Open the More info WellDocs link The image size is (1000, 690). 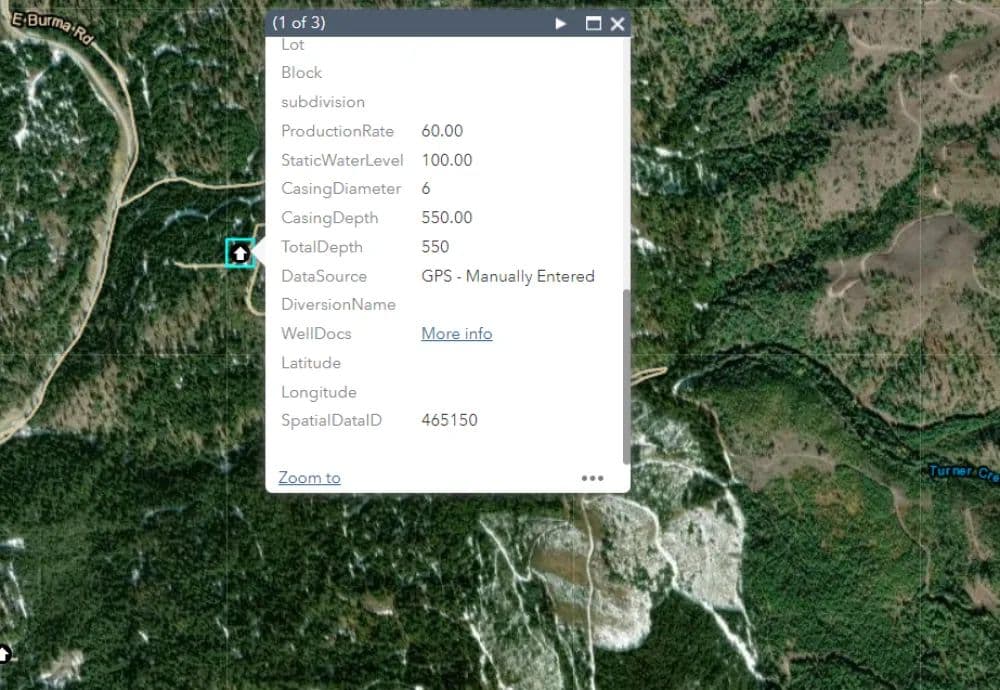point(456,334)
